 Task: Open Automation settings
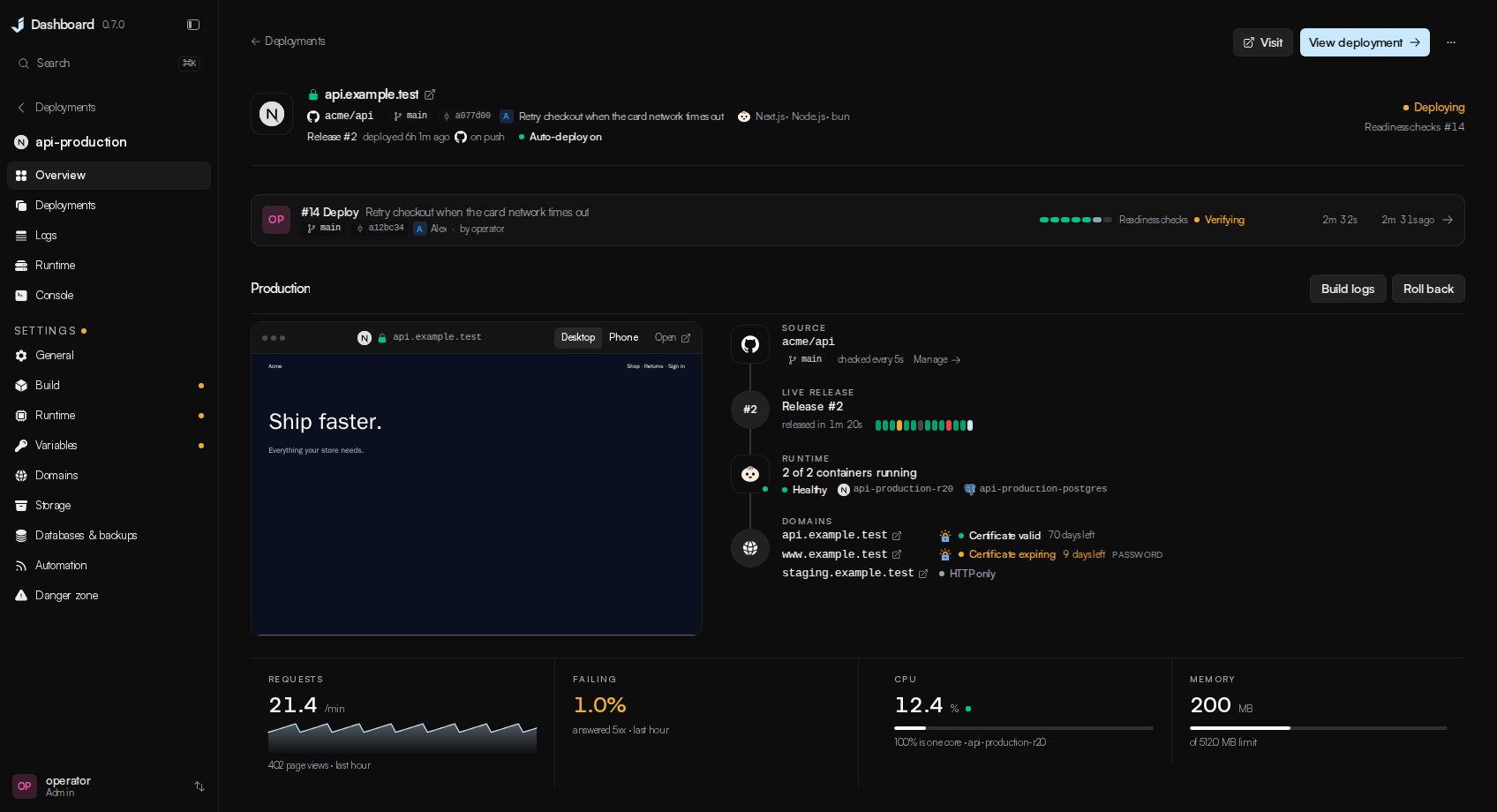point(109,566)
